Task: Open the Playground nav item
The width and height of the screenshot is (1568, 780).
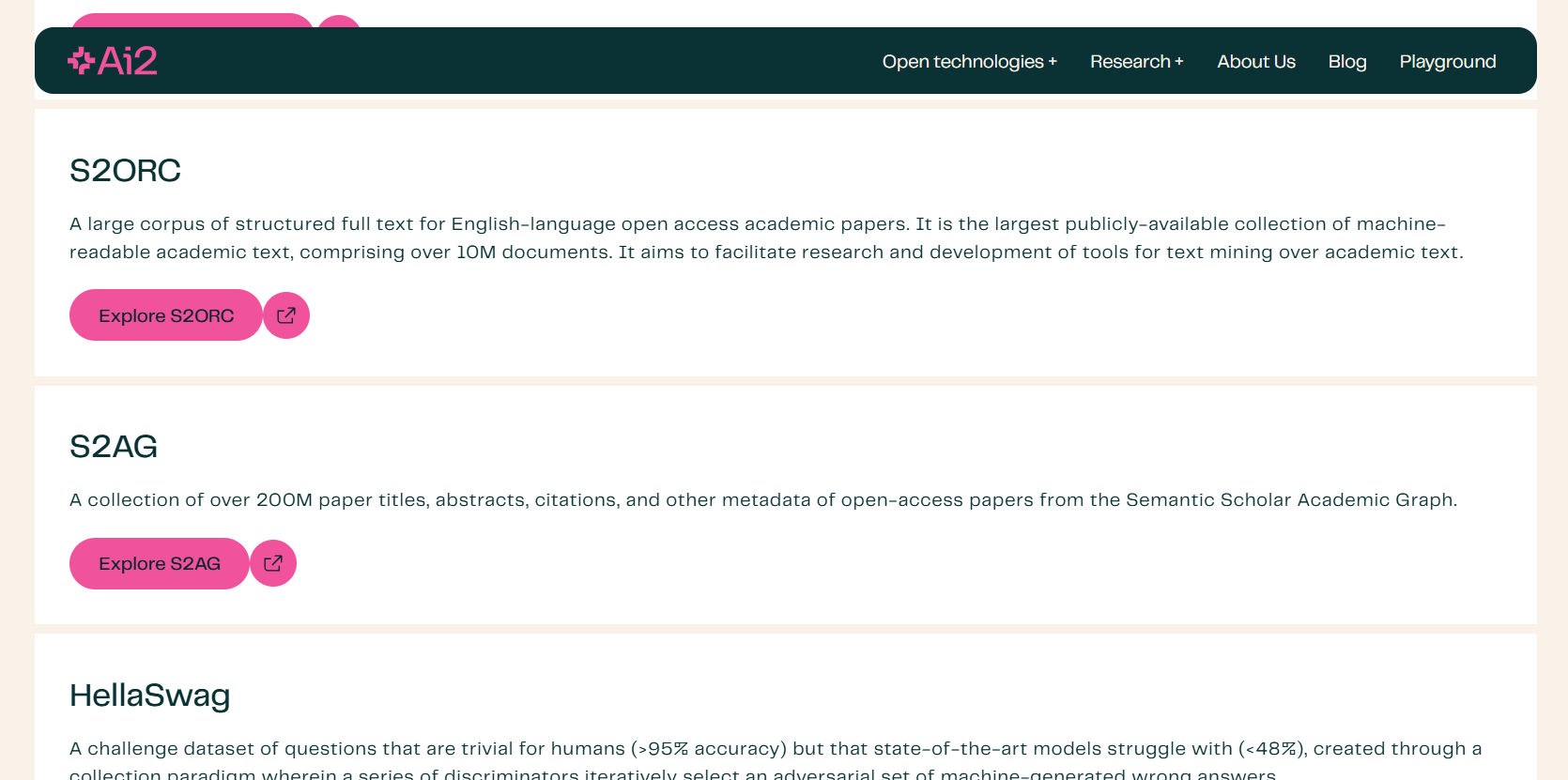Action: [x=1448, y=61]
